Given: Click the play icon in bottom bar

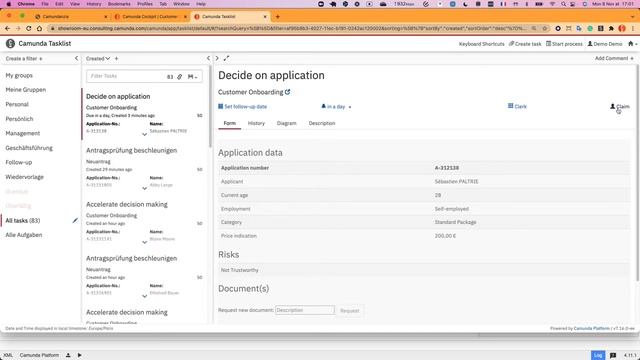Looking at the screenshot, I should [79, 355].
